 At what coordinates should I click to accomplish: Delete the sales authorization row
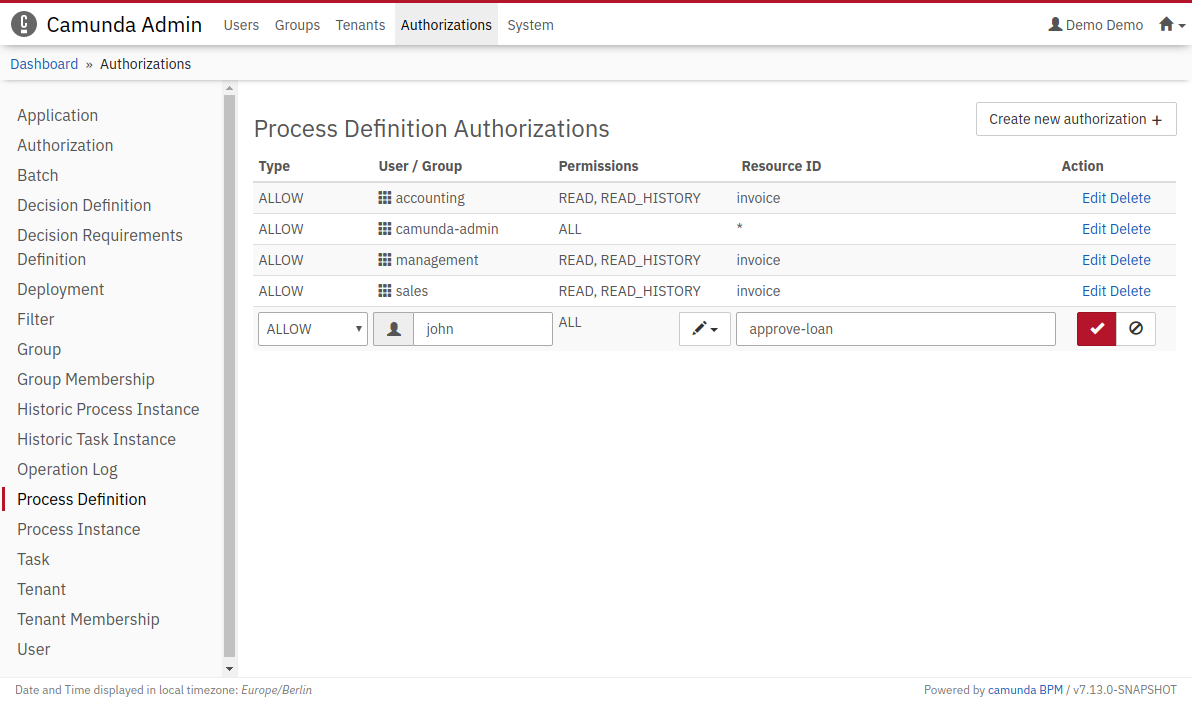click(1131, 291)
